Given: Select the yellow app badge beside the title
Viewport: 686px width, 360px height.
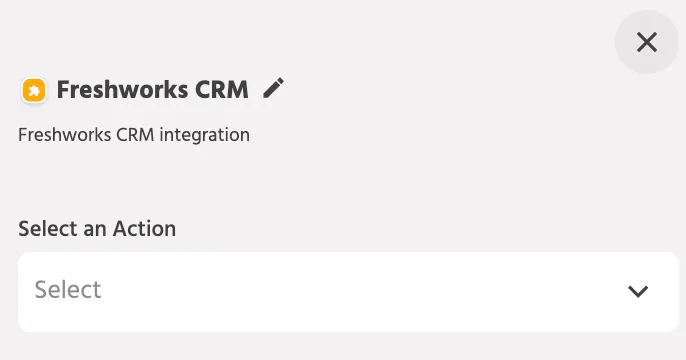Looking at the screenshot, I should 34,91.
